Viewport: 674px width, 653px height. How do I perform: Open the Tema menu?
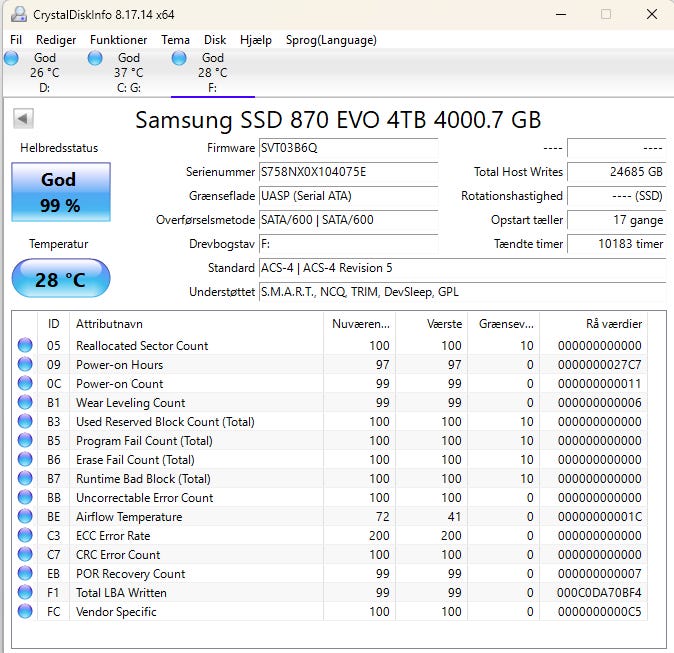[175, 40]
